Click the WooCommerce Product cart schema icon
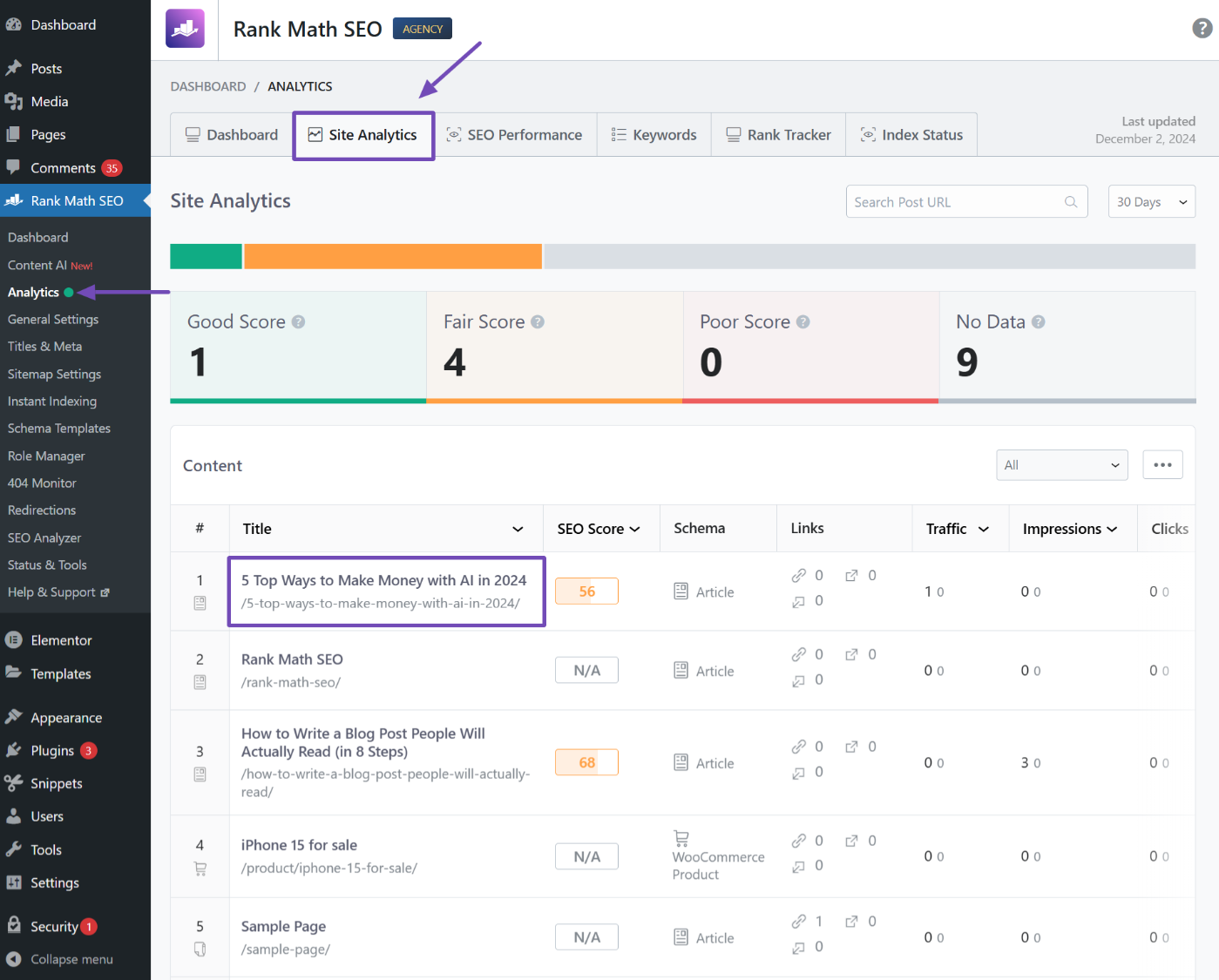This screenshot has width=1219, height=980. [x=681, y=838]
